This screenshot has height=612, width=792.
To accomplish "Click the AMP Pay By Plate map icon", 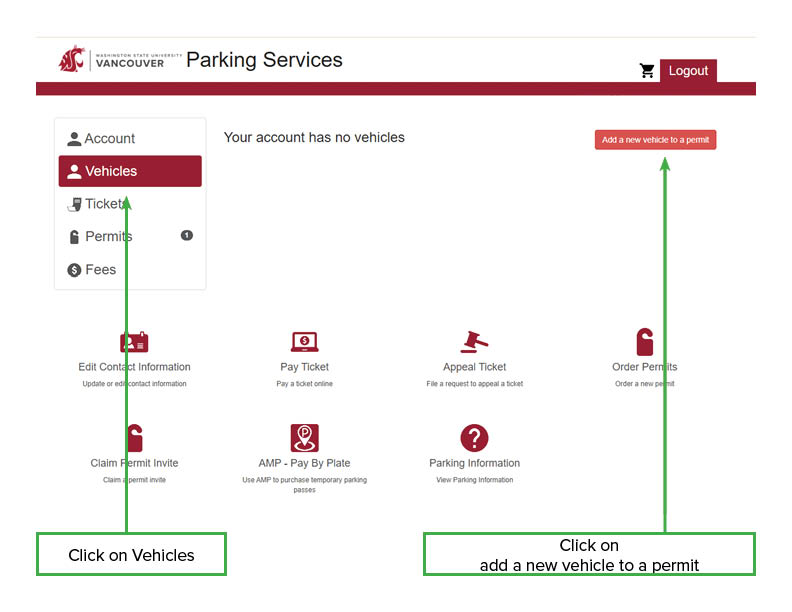I will (x=305, y=438).
